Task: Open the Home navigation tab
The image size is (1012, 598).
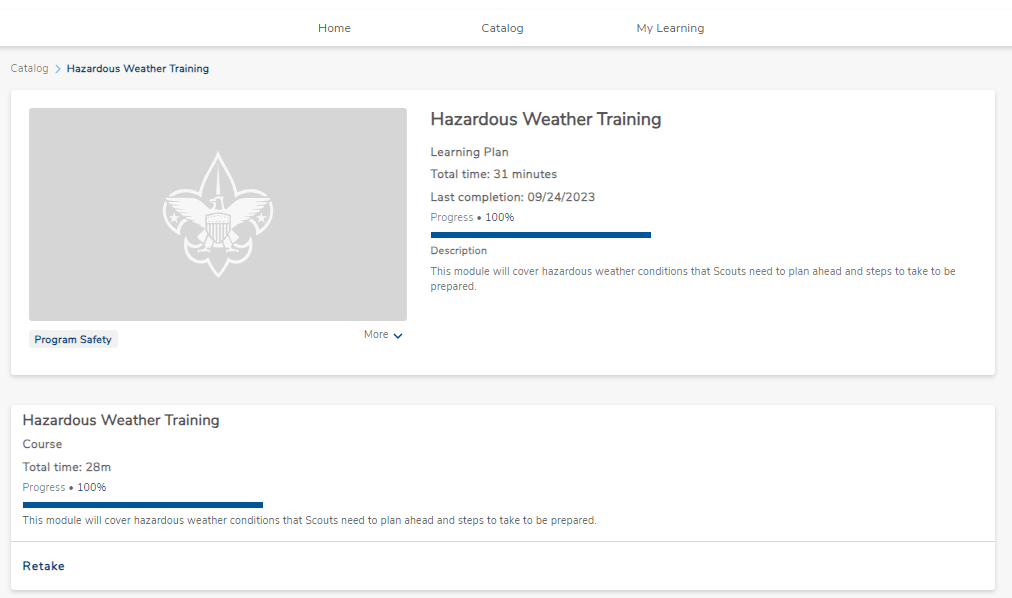Action: 334,28
